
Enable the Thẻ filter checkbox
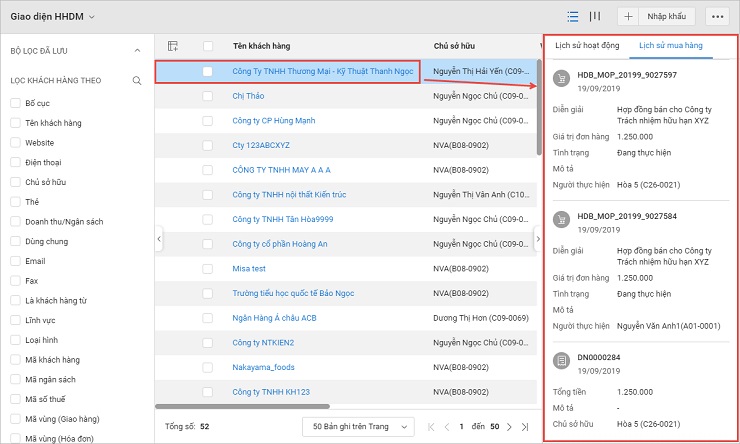(x=16, y=202)
